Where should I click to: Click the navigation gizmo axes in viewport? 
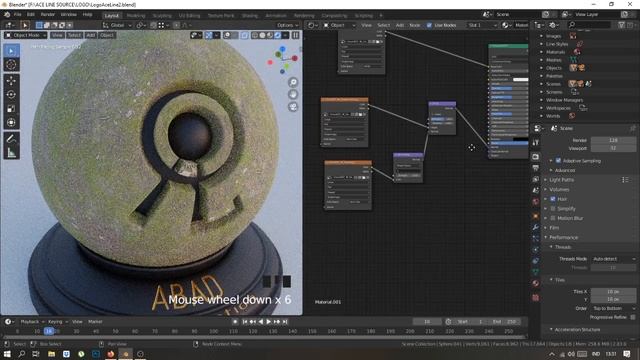pyautogui.click(x=282, y=60)
